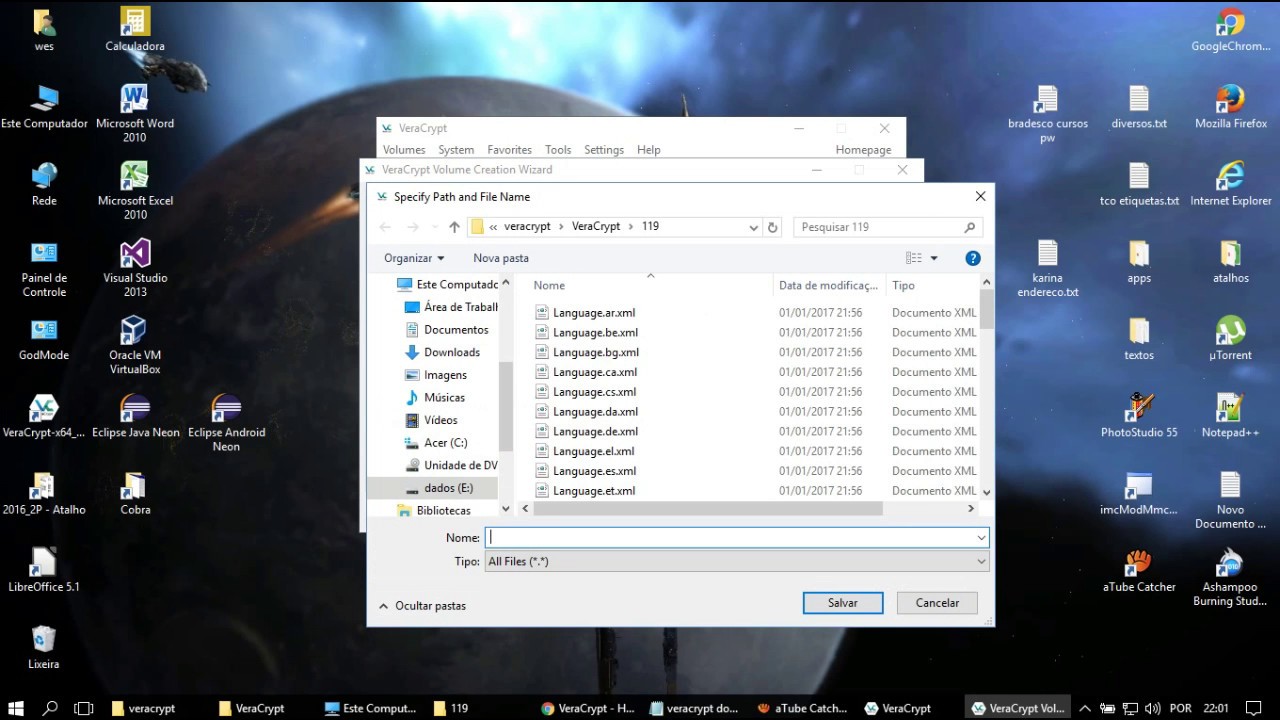Click the file list horizontal scrollbar
This screenshot has width=1280, height=720.
708,509
